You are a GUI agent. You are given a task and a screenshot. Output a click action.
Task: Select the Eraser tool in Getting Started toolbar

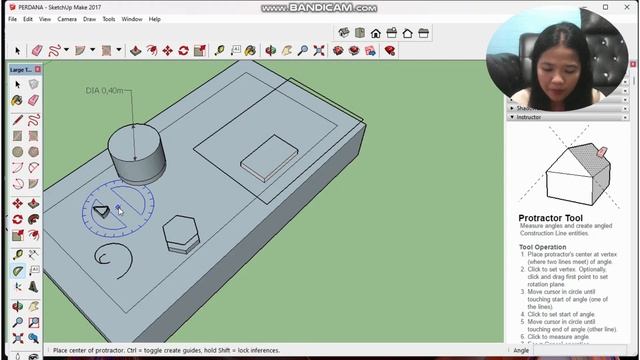[x=37, y=51]
